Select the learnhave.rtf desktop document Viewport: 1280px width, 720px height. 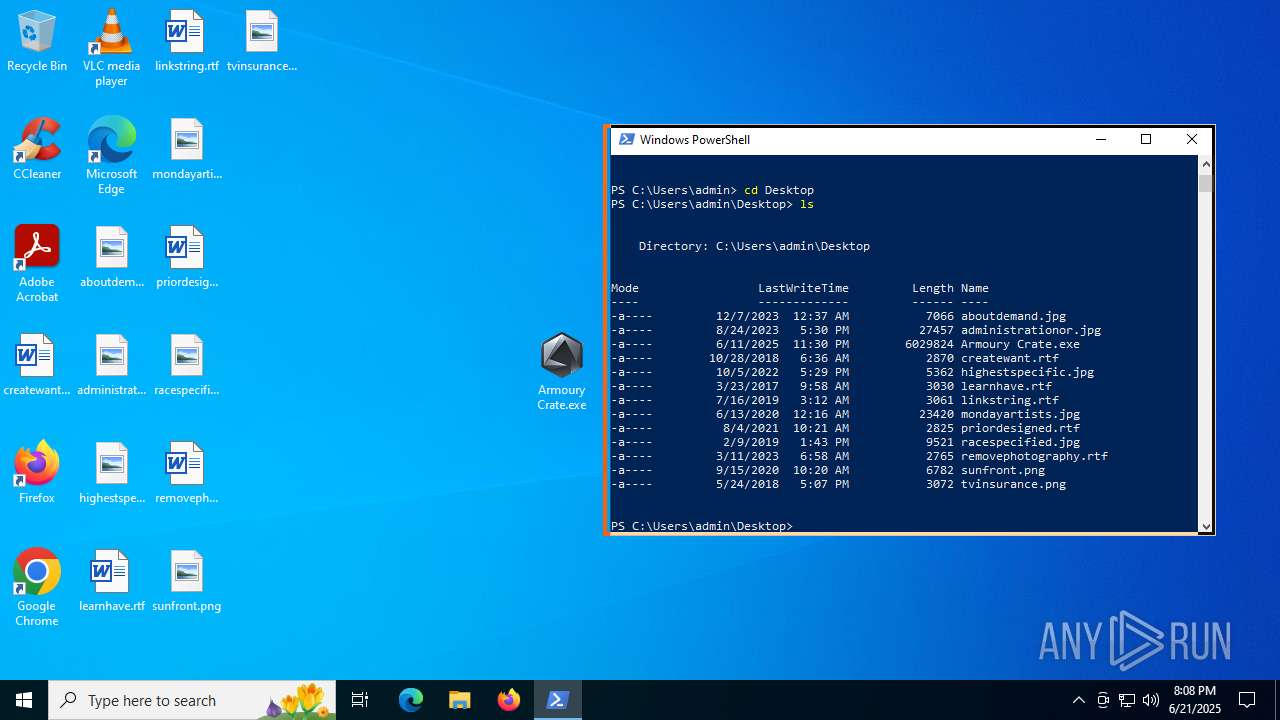pyautogui.click(x=111, y=582)
